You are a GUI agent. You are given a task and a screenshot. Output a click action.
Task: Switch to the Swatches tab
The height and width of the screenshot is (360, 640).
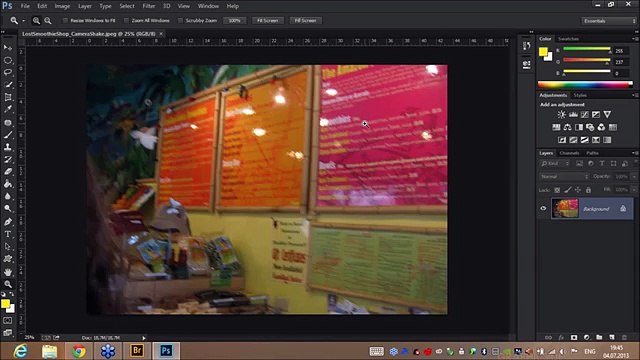pyautogui.click(x=568, y=39)
